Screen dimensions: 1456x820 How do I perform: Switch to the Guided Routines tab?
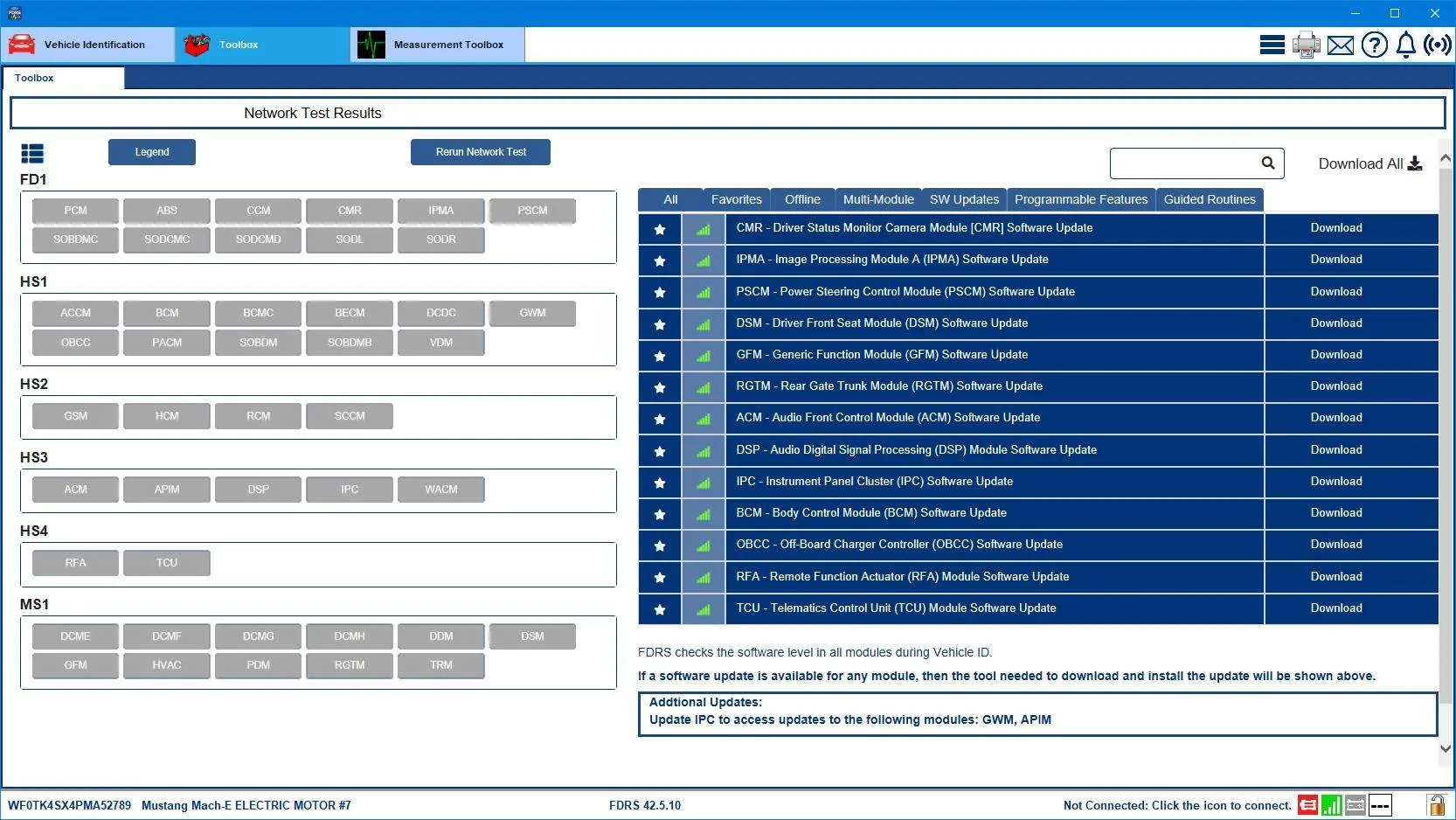(x=1210, y=199)
